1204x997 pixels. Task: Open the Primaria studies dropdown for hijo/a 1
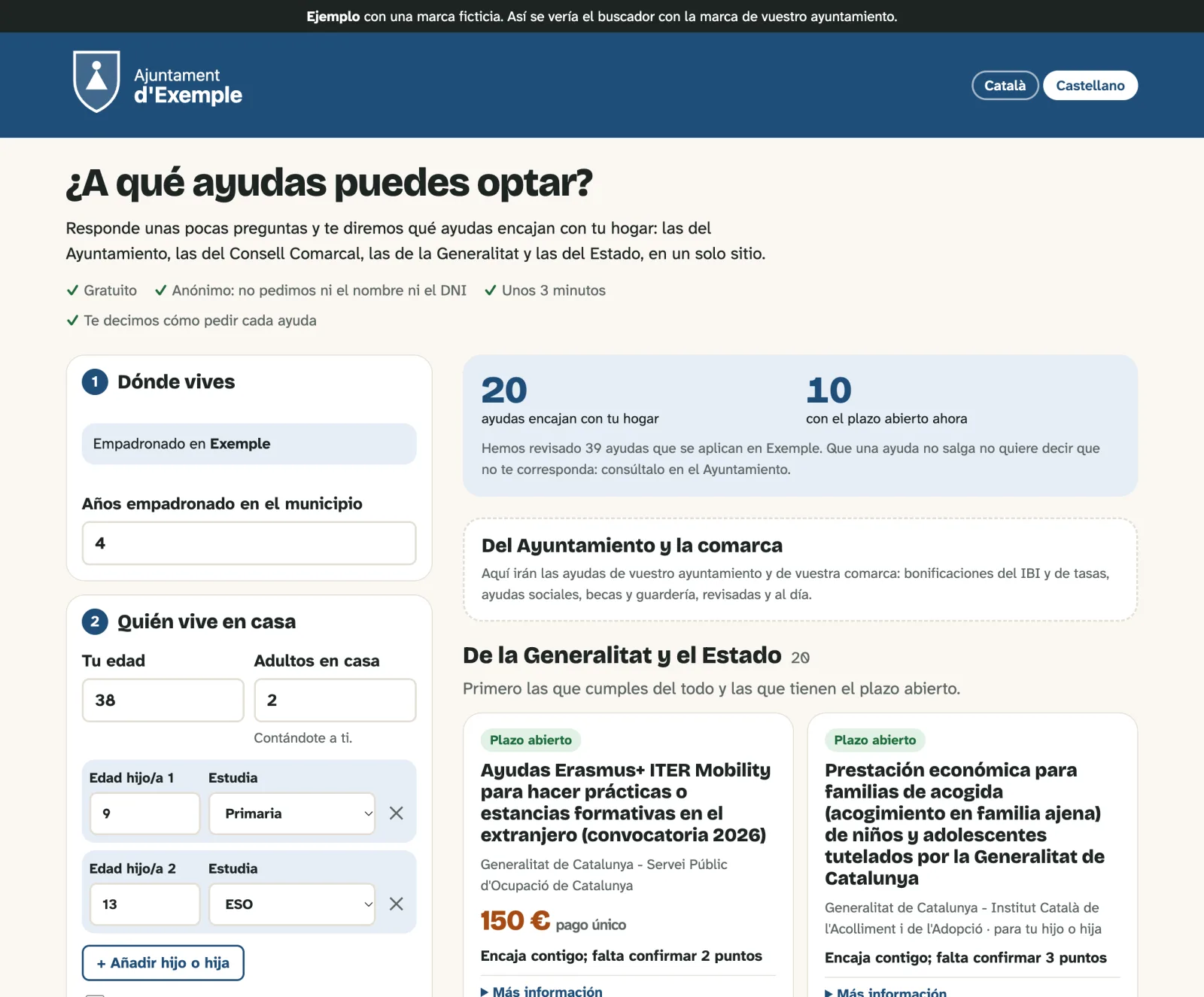pos(292,813)
